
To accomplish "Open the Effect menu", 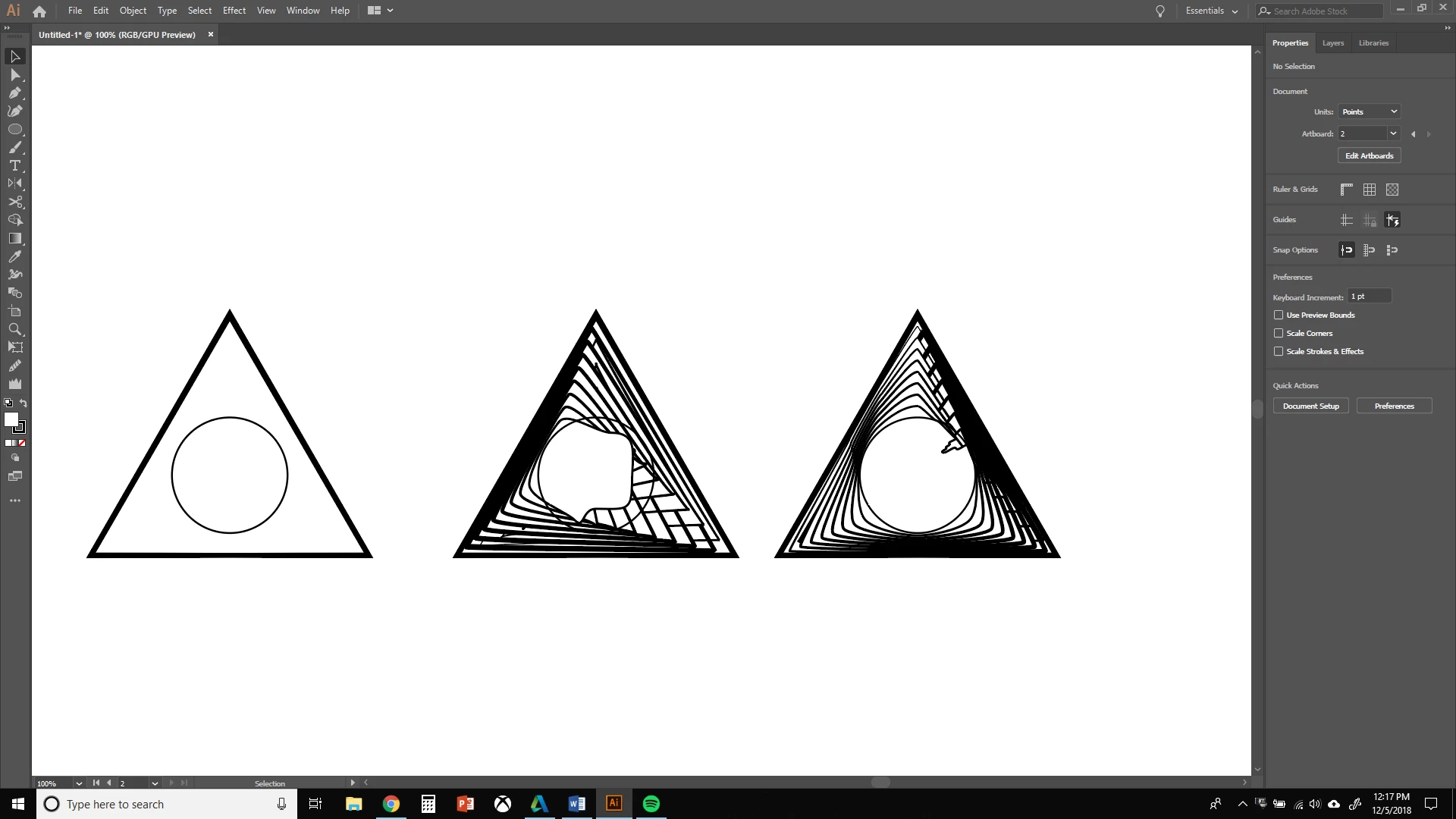I will pos(234,11).
